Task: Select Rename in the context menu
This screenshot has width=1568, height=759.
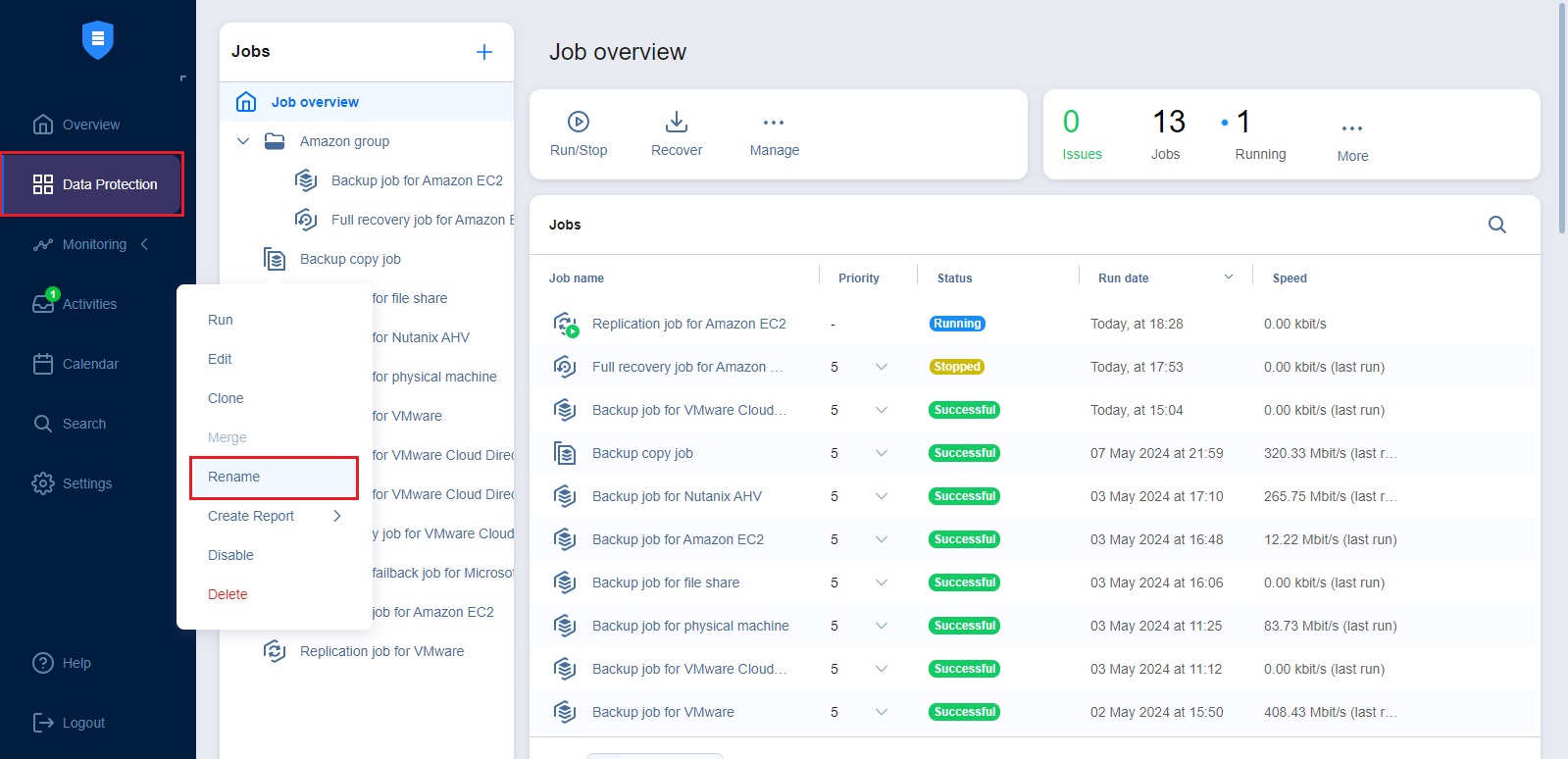Action: [234, 477]
